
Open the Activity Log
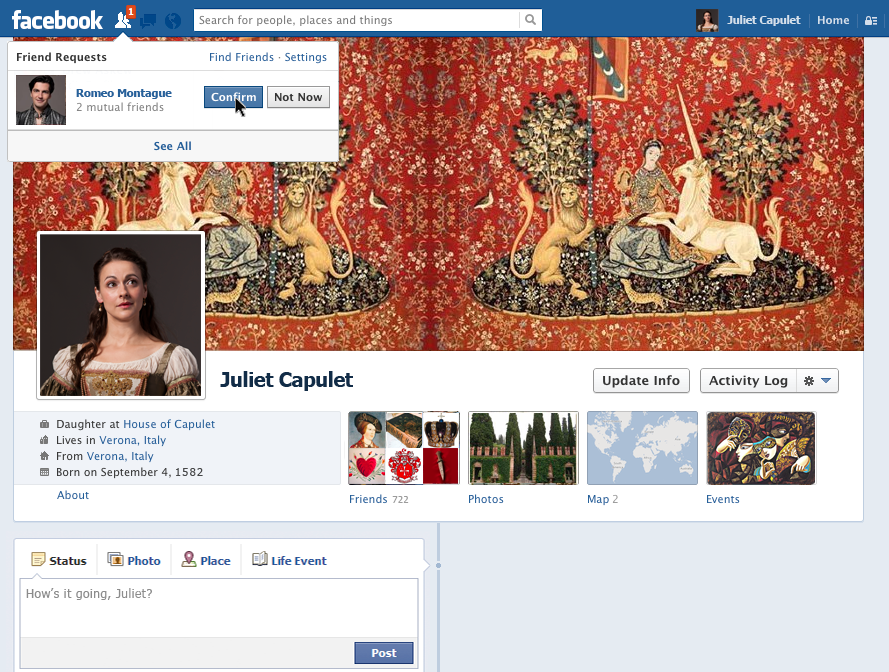point(748,381)
